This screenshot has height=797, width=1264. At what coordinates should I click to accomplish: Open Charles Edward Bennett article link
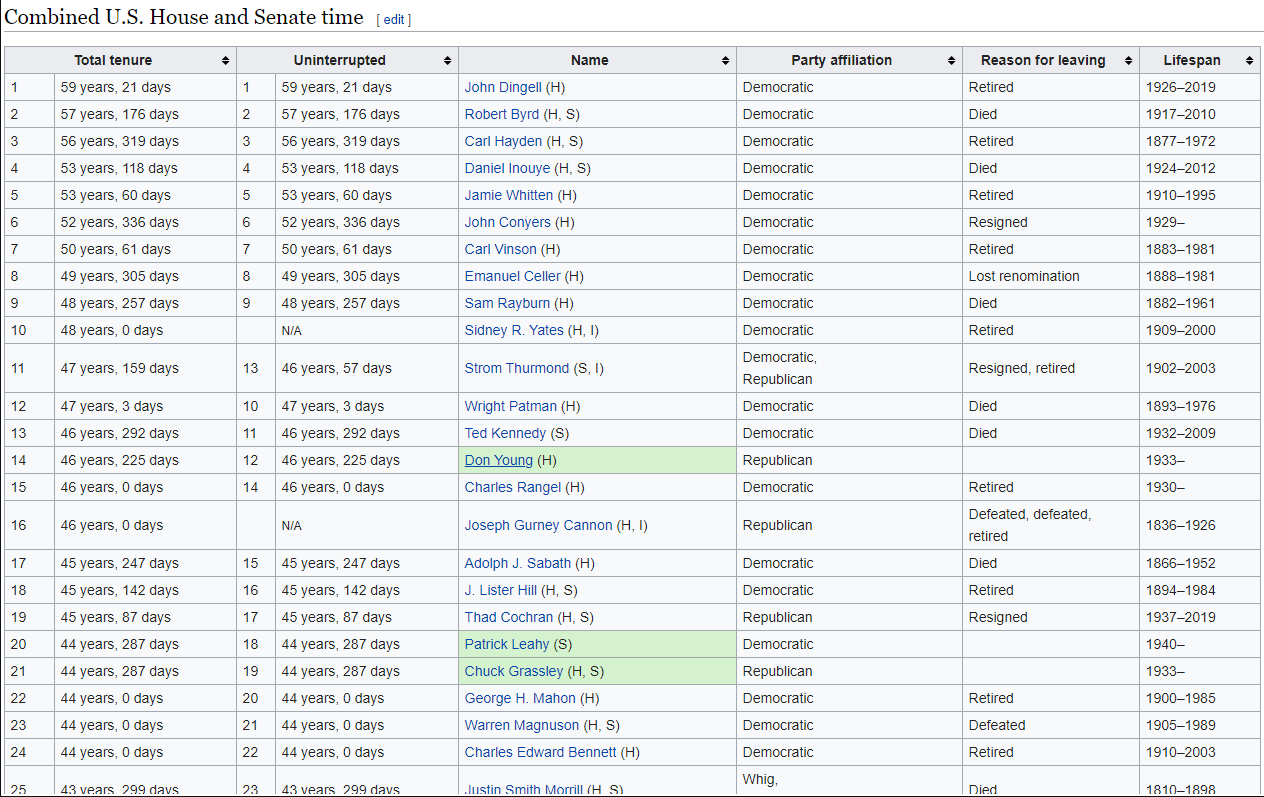(x=541, y=752)
